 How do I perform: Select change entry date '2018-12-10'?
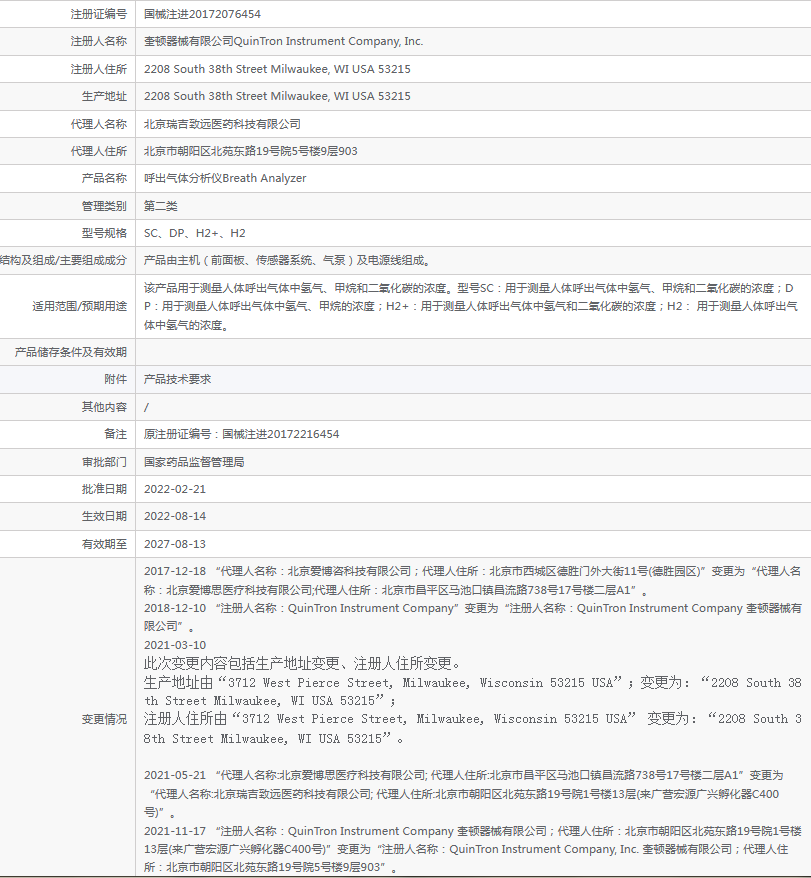175,608
